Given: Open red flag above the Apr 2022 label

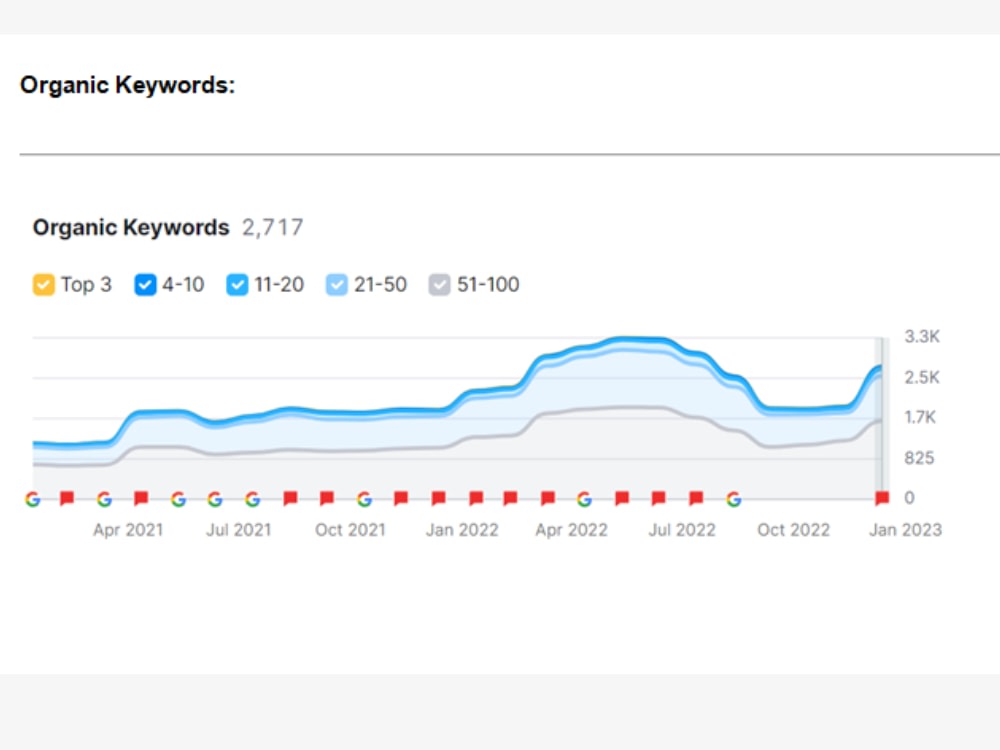Looking at the screenshot, I should tap(548, 498).
